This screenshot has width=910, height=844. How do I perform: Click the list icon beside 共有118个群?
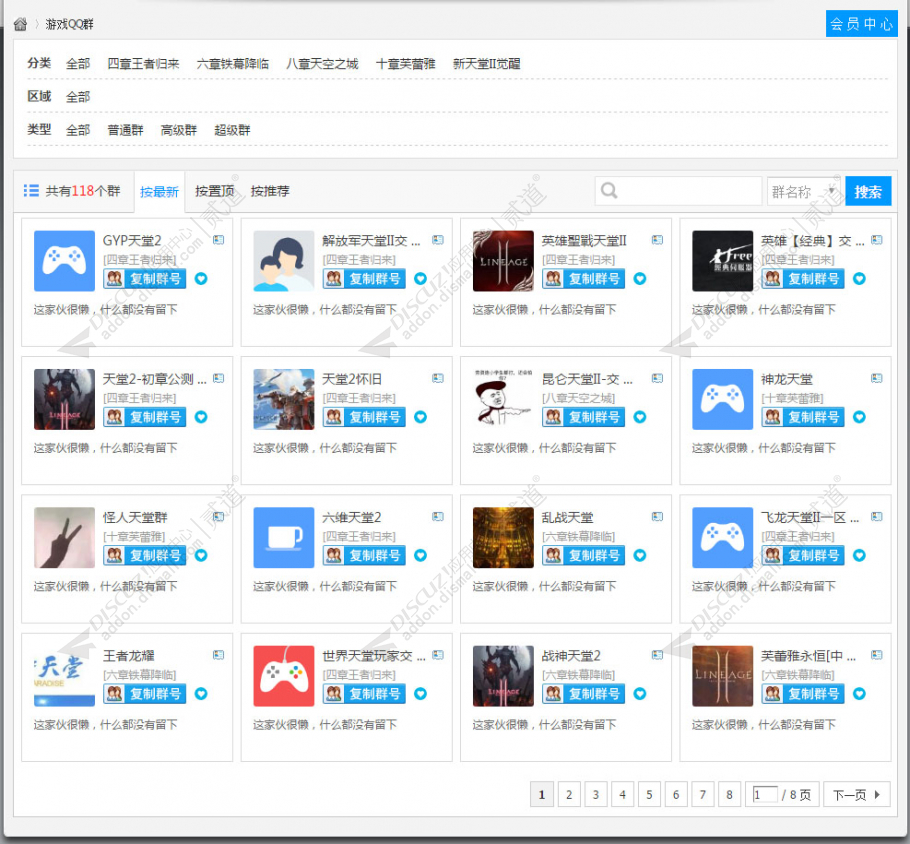click(x=31, y=190)
